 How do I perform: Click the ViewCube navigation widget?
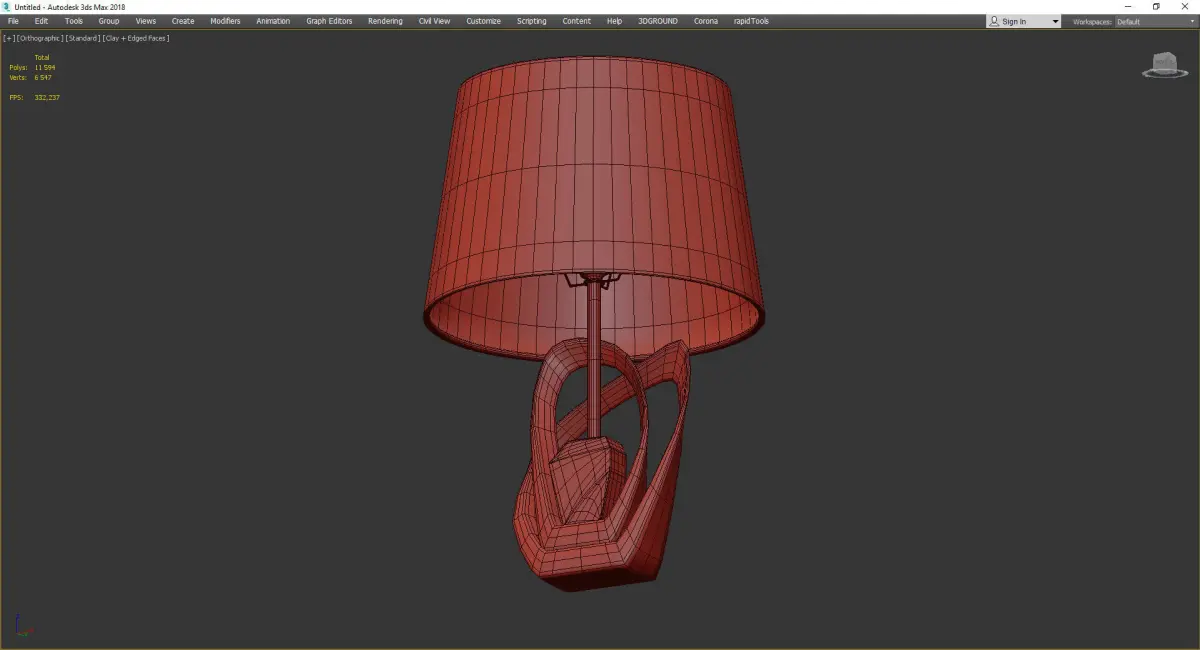tap(1163, 65)
